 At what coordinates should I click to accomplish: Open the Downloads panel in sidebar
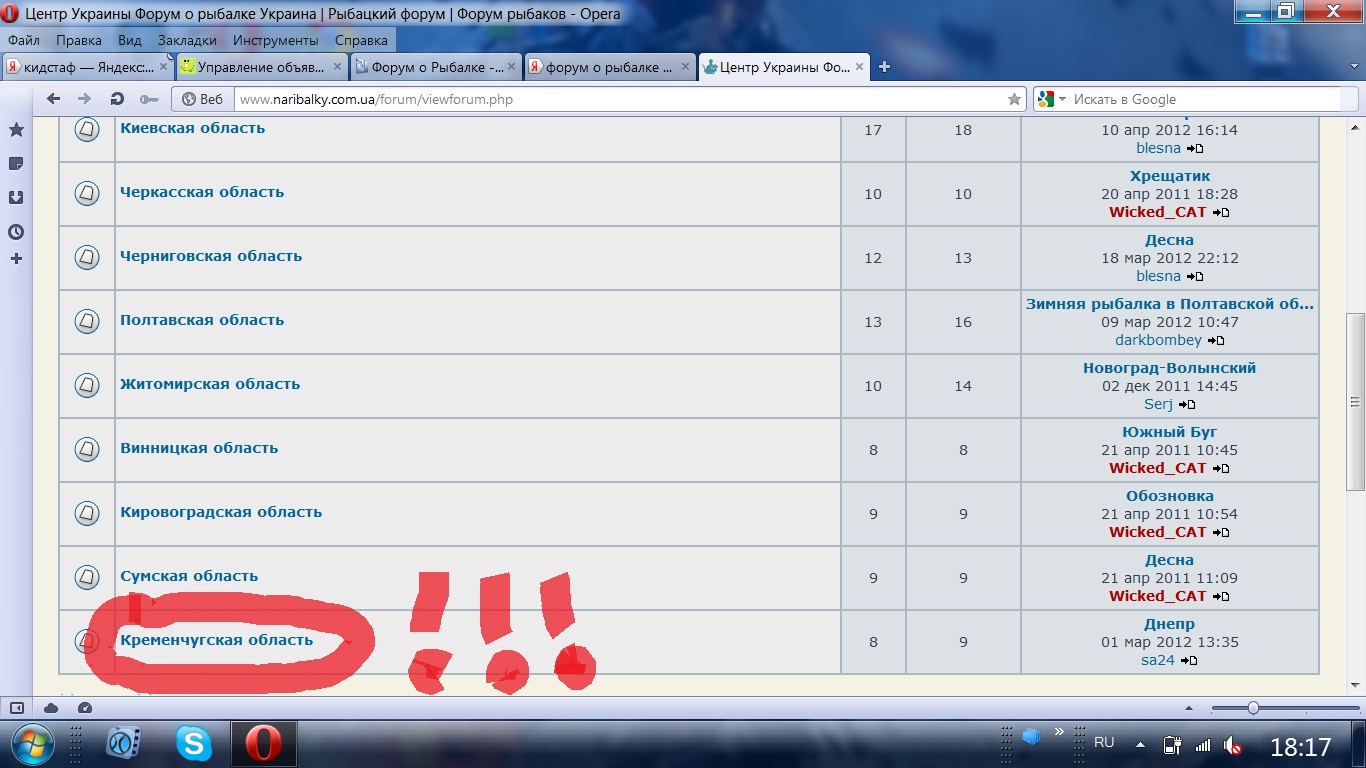tap(16, 198)
